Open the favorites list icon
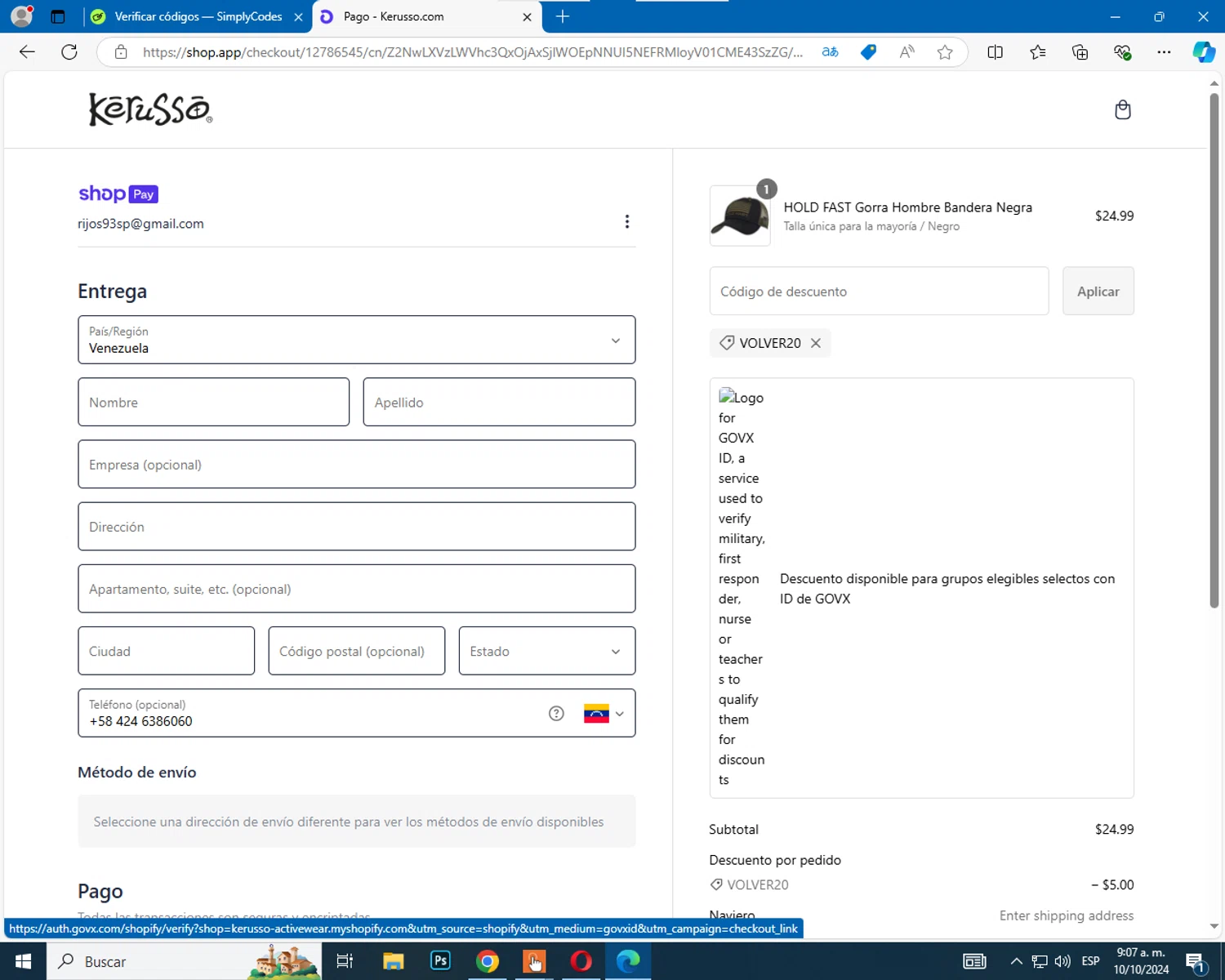 (x=1037, y=52)
